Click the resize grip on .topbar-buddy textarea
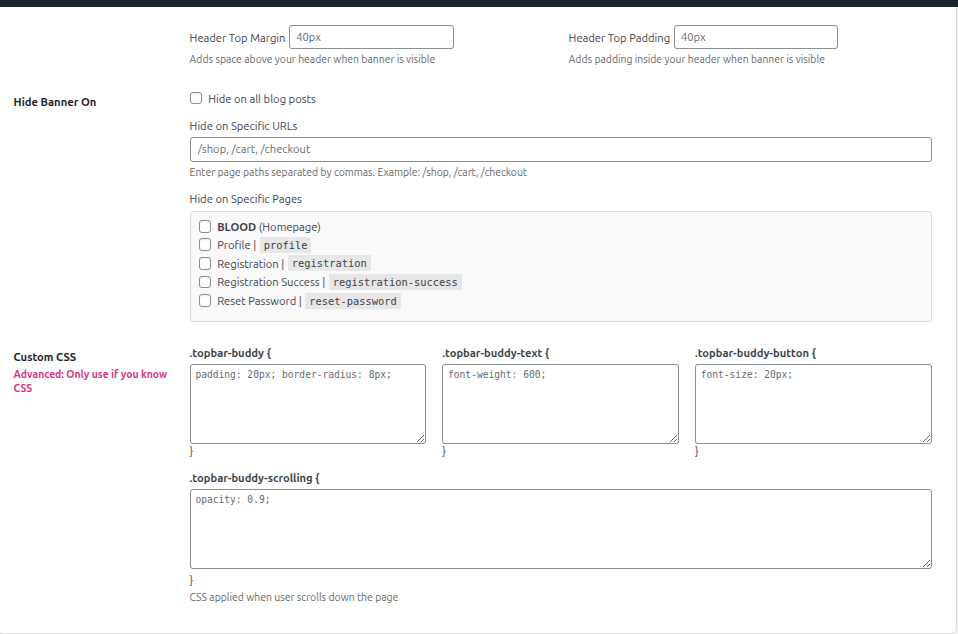Screen dimensions: 958x634 click(421, 437)
